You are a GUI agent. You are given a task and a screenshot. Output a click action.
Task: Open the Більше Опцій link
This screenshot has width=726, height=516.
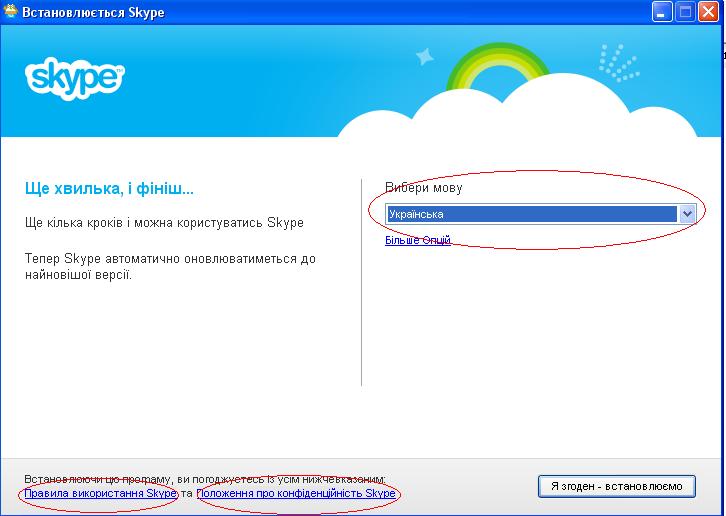pos(418,240)
